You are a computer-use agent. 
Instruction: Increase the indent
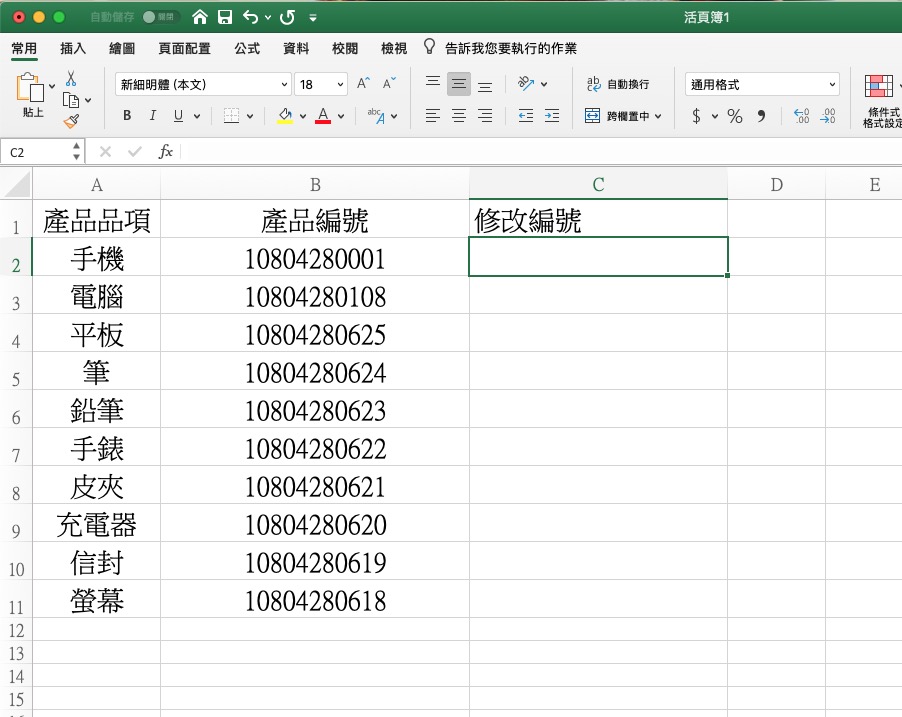[x=552, y=116]
